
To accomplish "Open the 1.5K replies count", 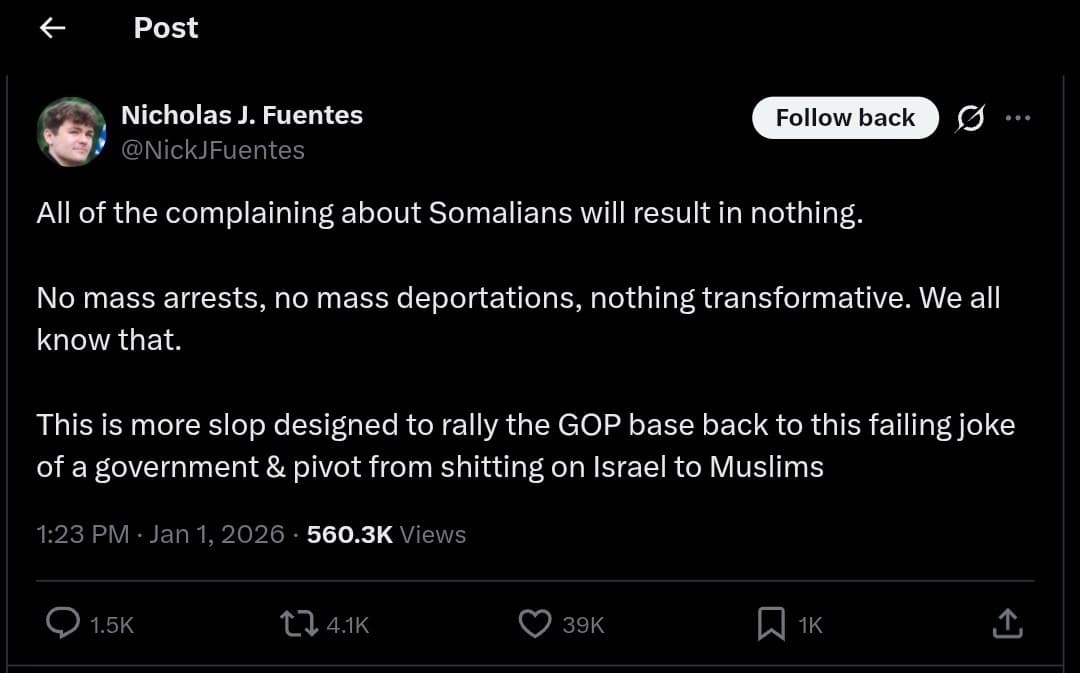I will [113, 624].
